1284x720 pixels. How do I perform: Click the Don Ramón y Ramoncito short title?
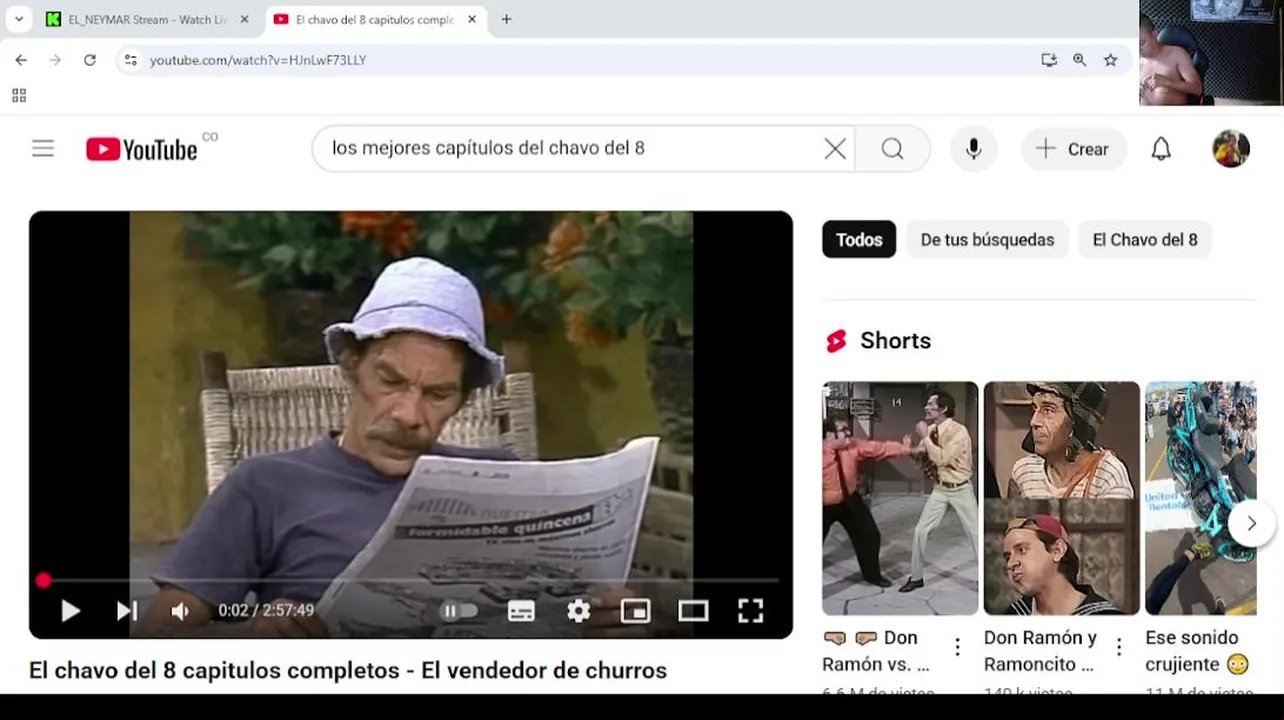point(1040,651)
